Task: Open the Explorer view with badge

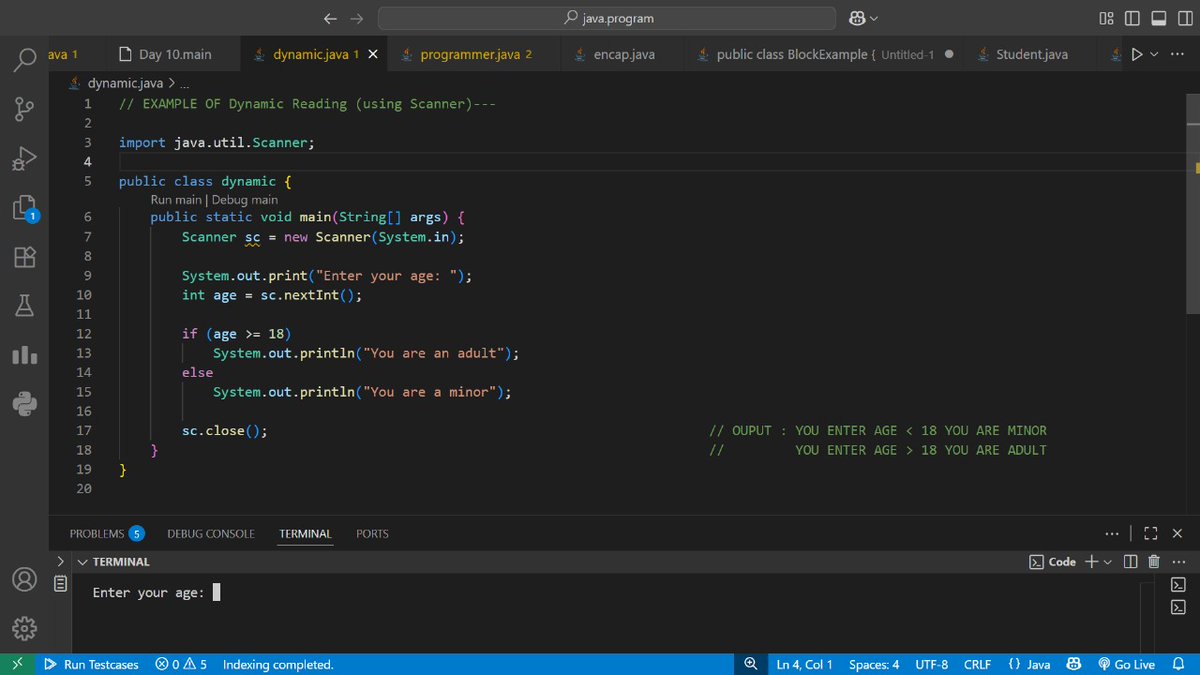Action: [x=24, y=207]
